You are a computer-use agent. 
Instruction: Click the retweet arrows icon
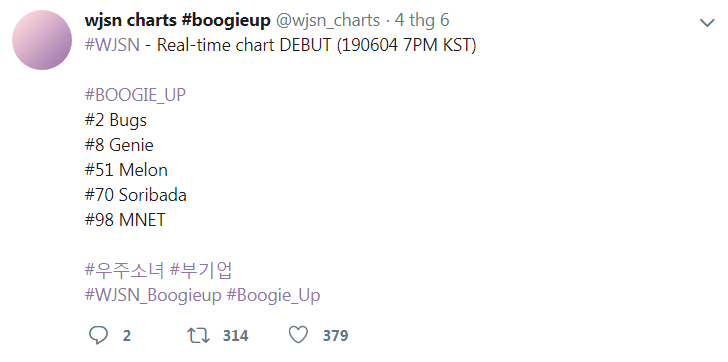pyautogui.click(x=198, y=335)
